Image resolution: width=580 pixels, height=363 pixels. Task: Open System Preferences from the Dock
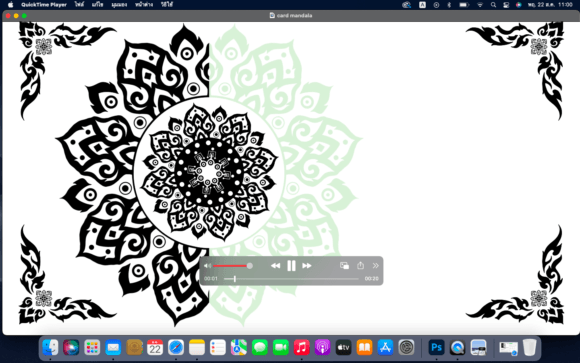pyautogui.click(x=407, y=347)
